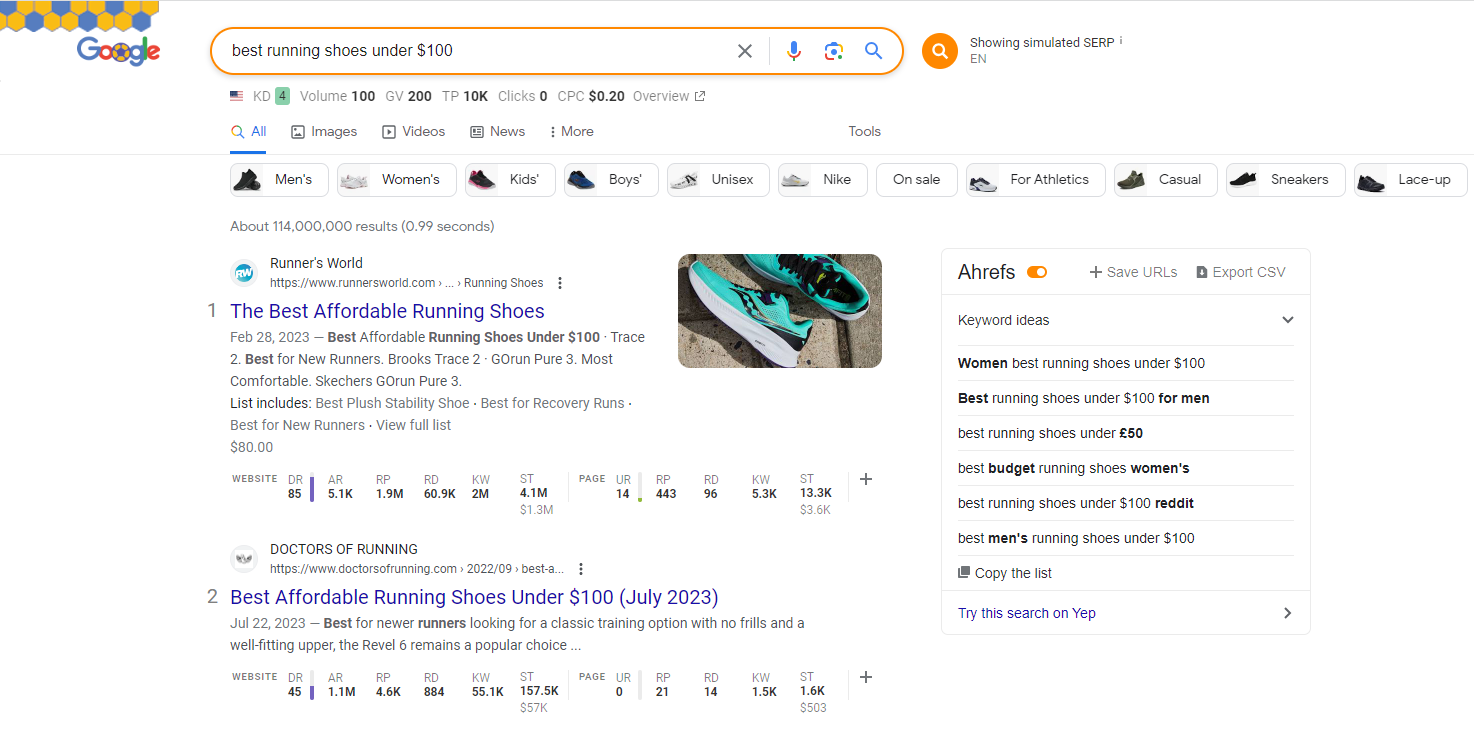Click the Google logo
This screenshot has height=736, width=1474.
[x=118, y=51]
